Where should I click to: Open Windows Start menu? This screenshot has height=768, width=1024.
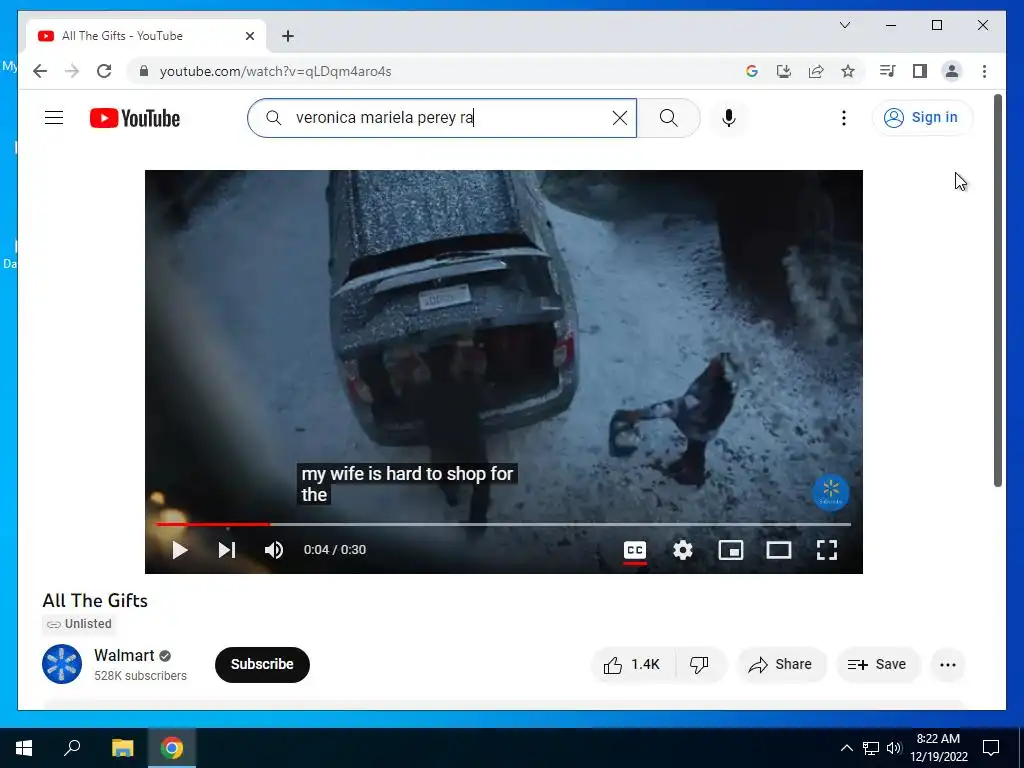(x=24, y=748)
